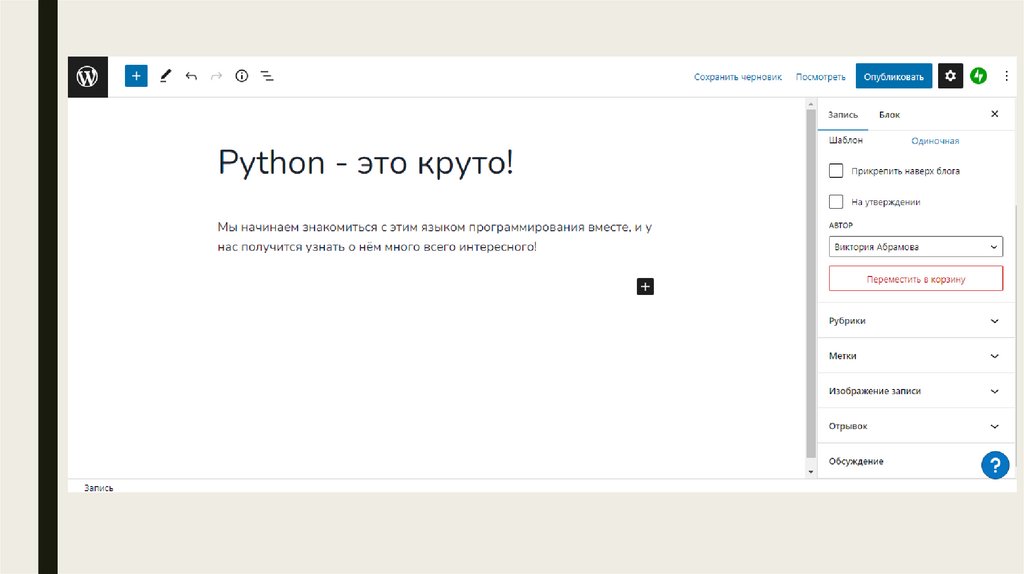Screen dimensions: 1024x574
Task: Open the document info details icon
Action: tap(241, 76)
